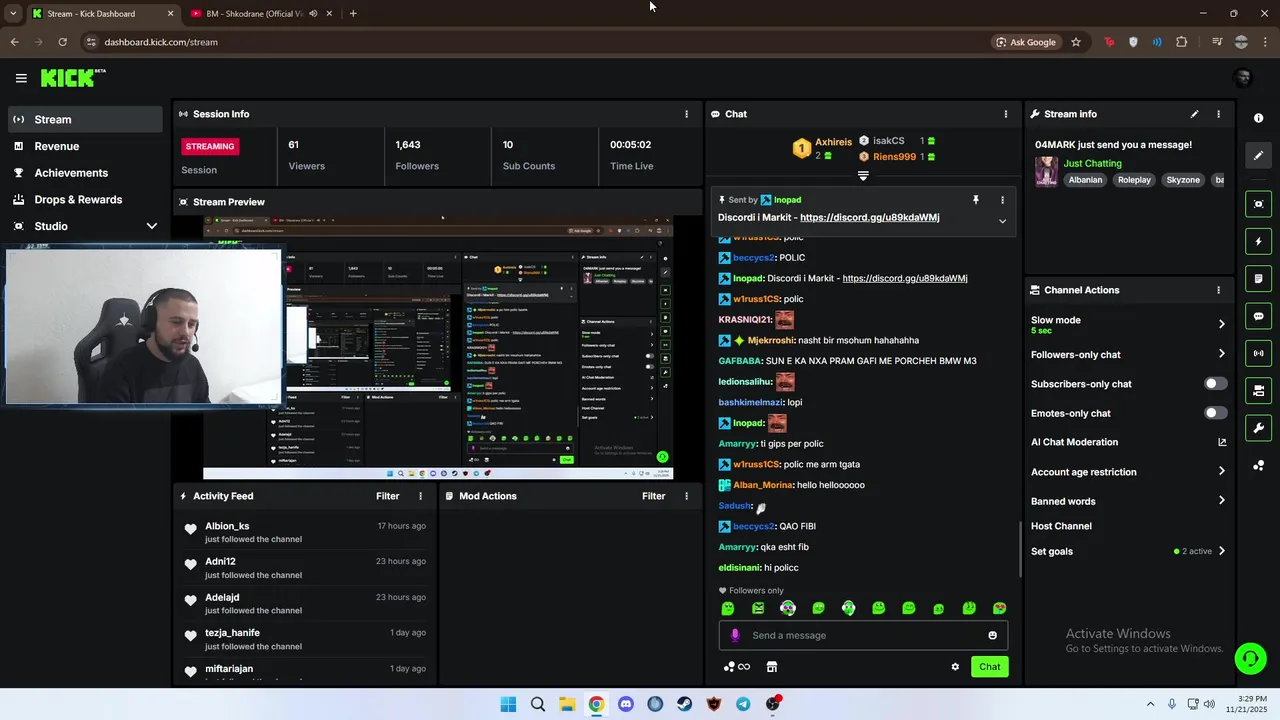
Task: Open the info icon in right sidebar
Action: point(1258,118)
